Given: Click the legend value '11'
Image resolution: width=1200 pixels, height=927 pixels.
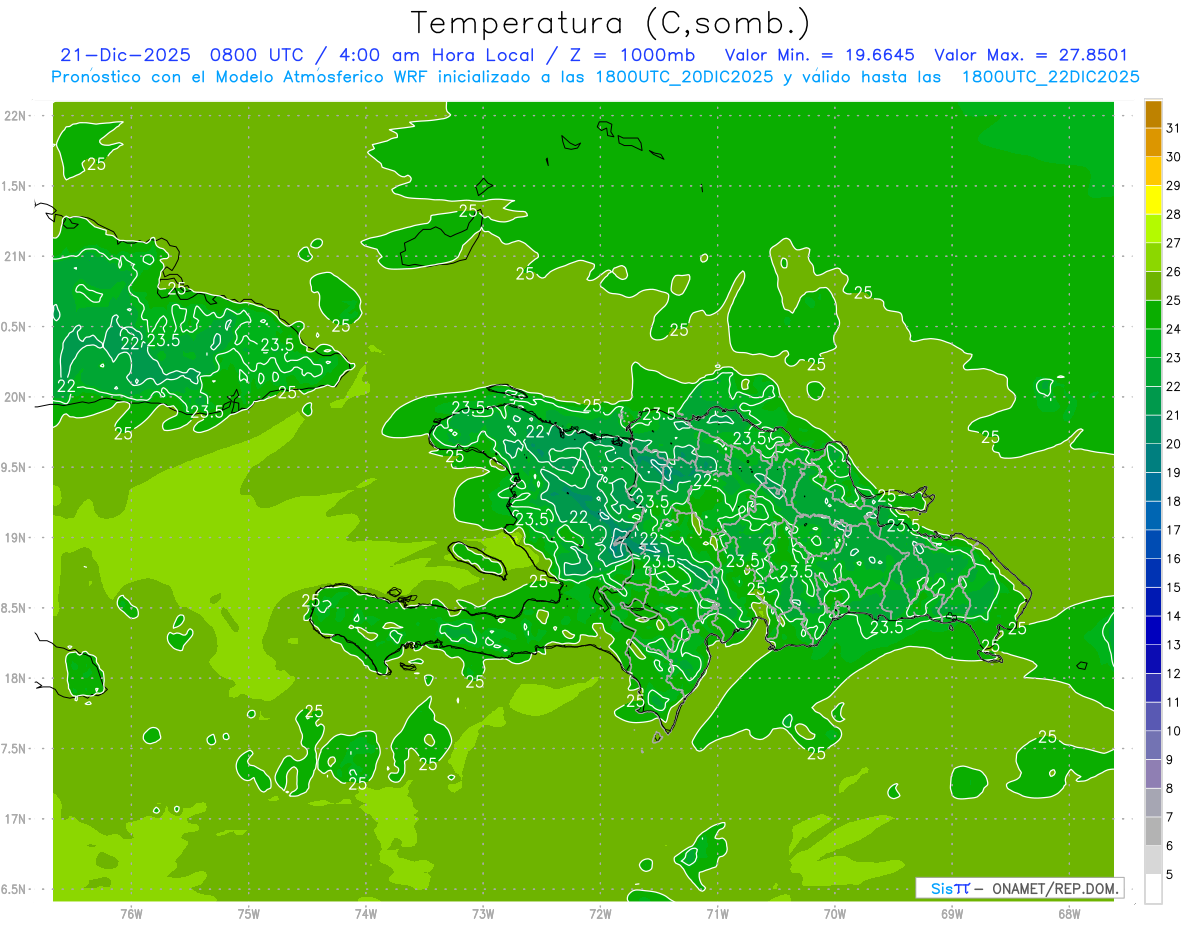Looking at the screenshot, I should (1174, 703).
